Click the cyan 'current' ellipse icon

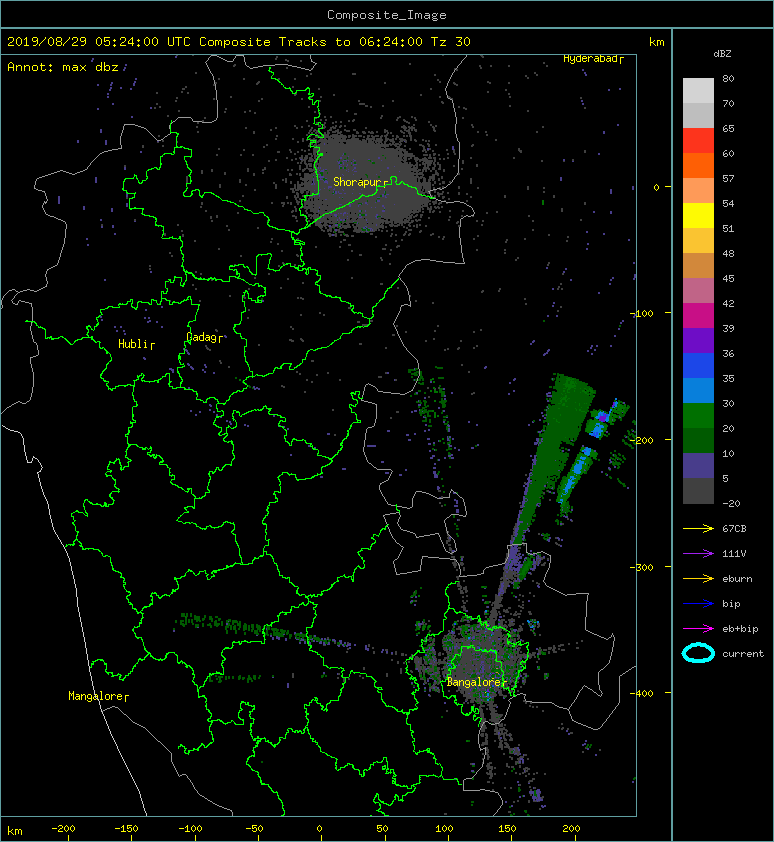pos(698,654)
